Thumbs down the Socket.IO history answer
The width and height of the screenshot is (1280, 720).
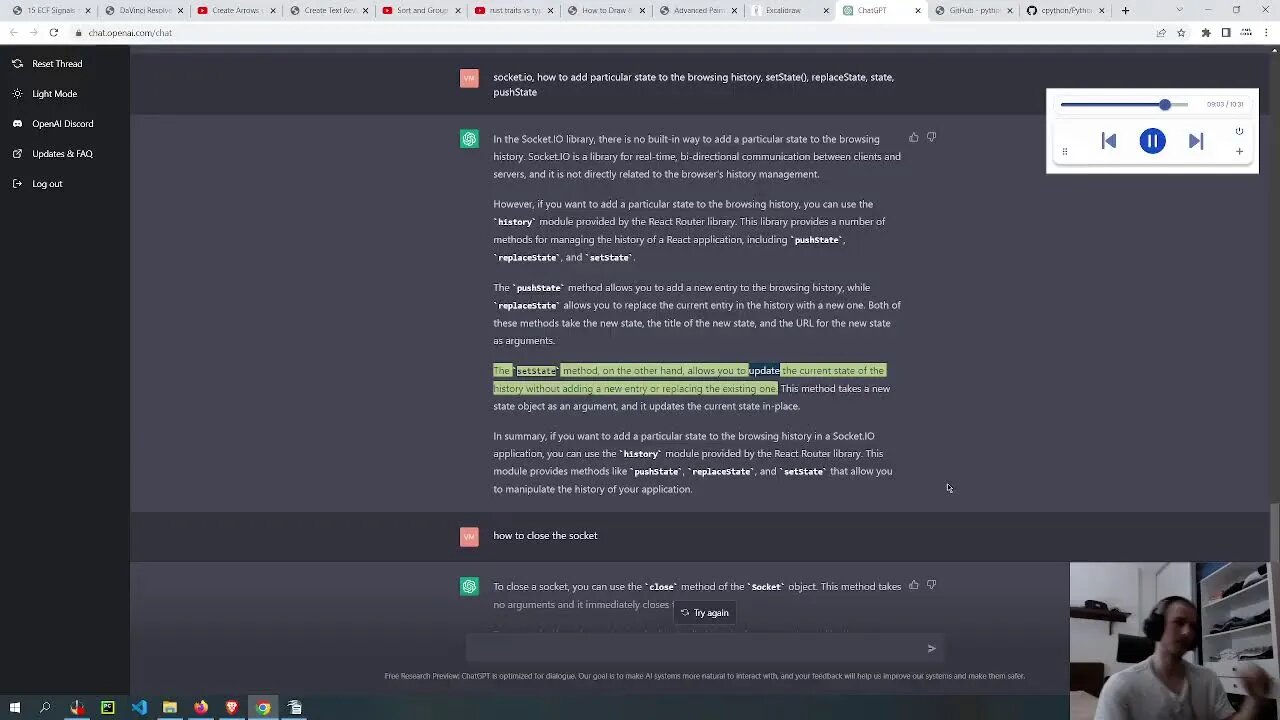pos(931,137)
